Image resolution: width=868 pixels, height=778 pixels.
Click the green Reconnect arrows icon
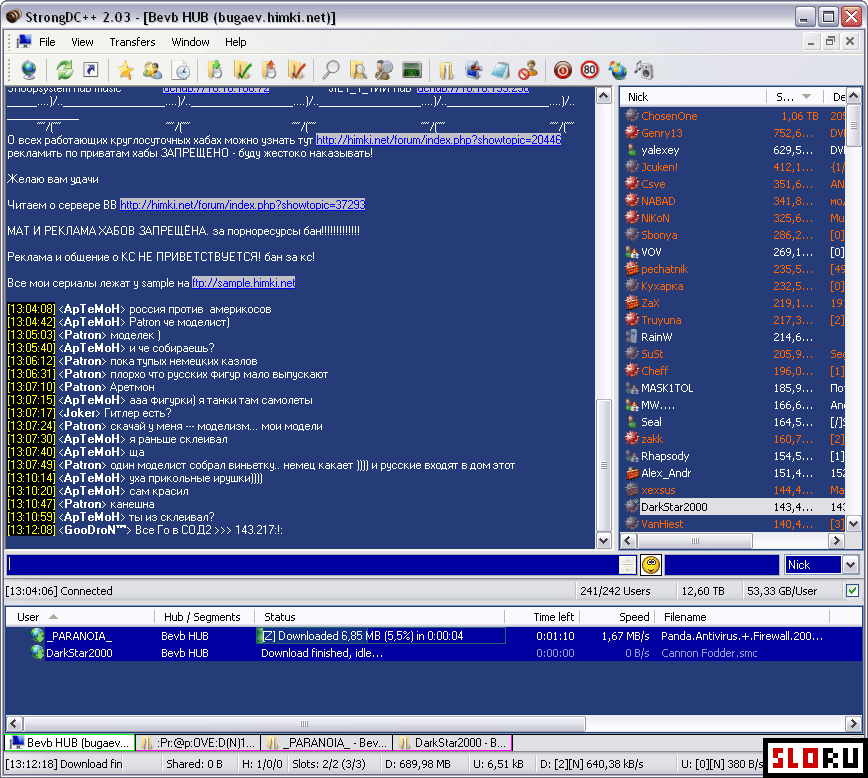tap(65, 70)
